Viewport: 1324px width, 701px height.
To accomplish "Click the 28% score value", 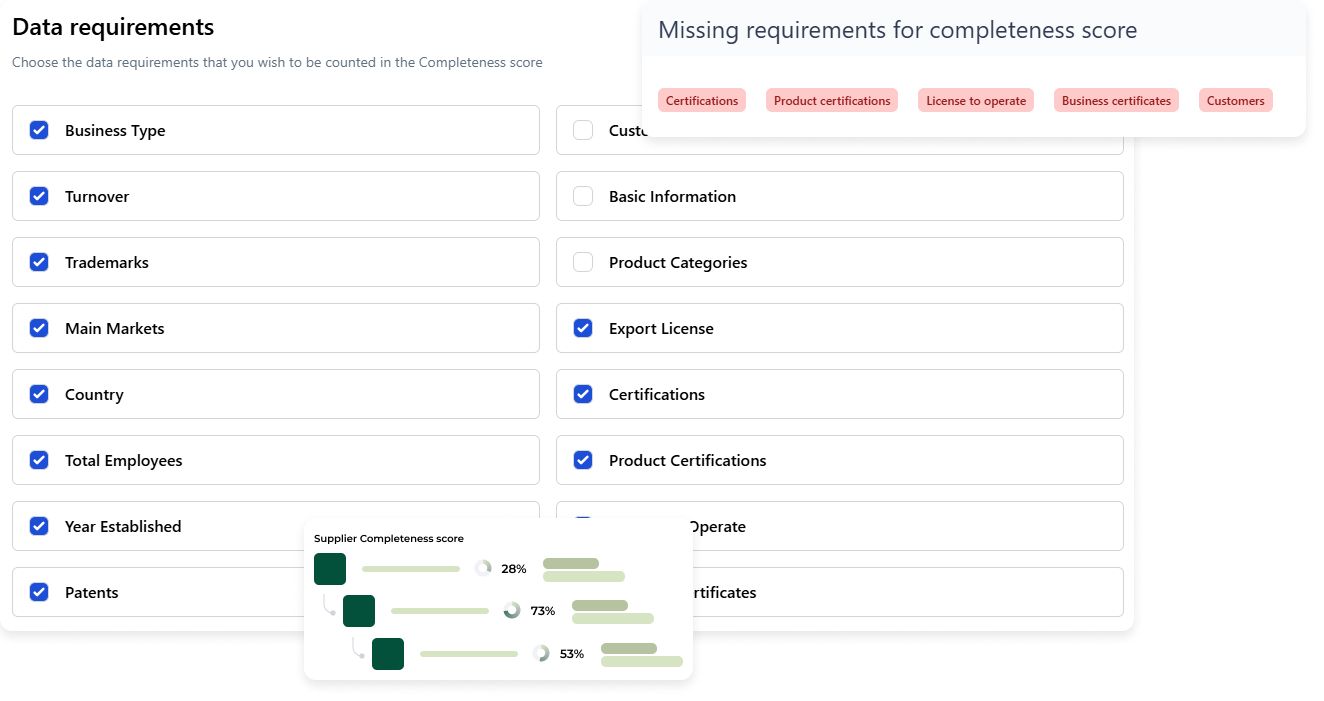I will 514,569.
